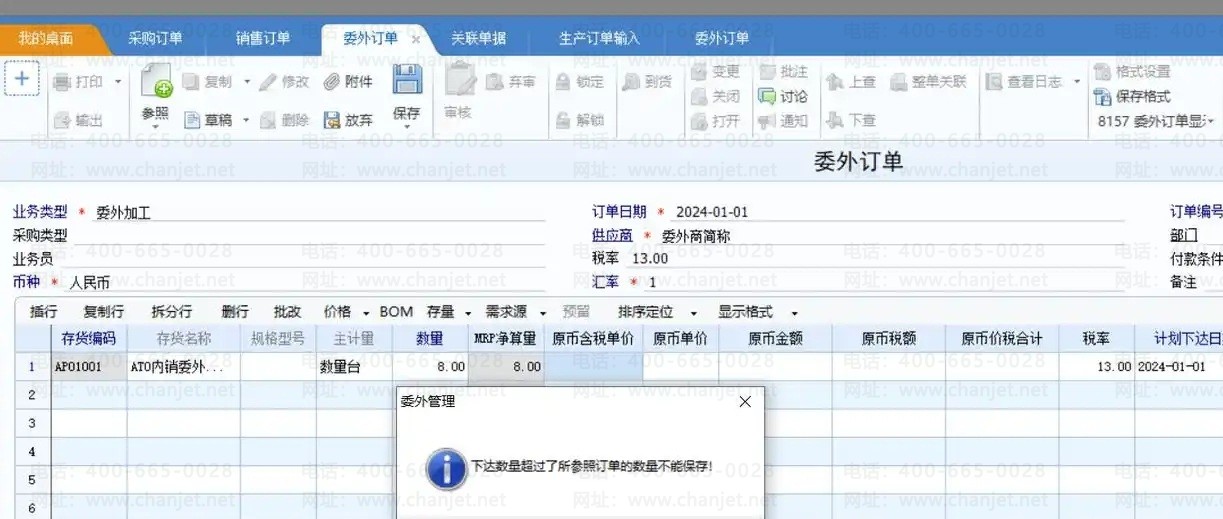Click the blue info icon in dialog

click(445, 467)
